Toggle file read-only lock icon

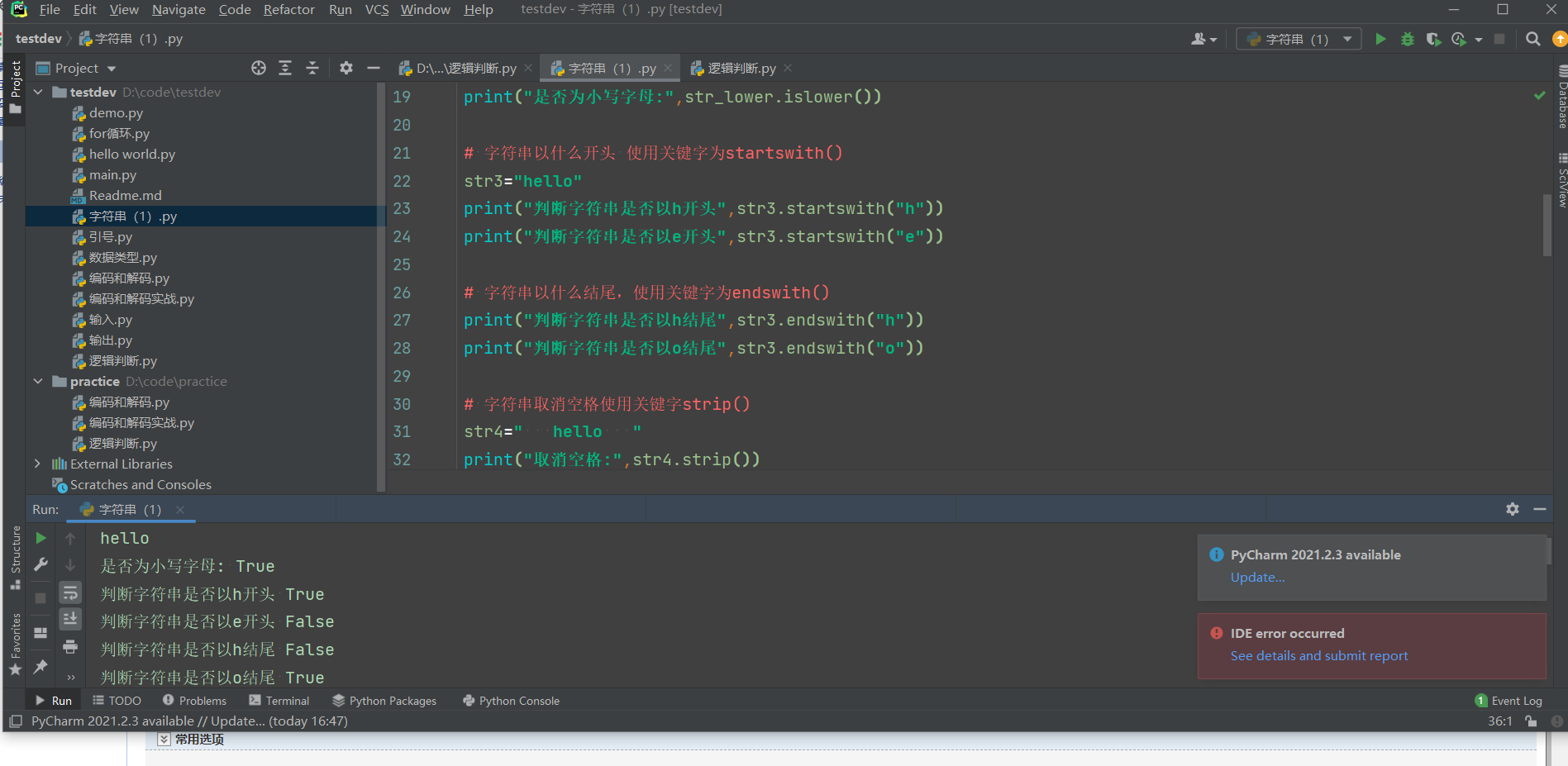pos(1531,721)
